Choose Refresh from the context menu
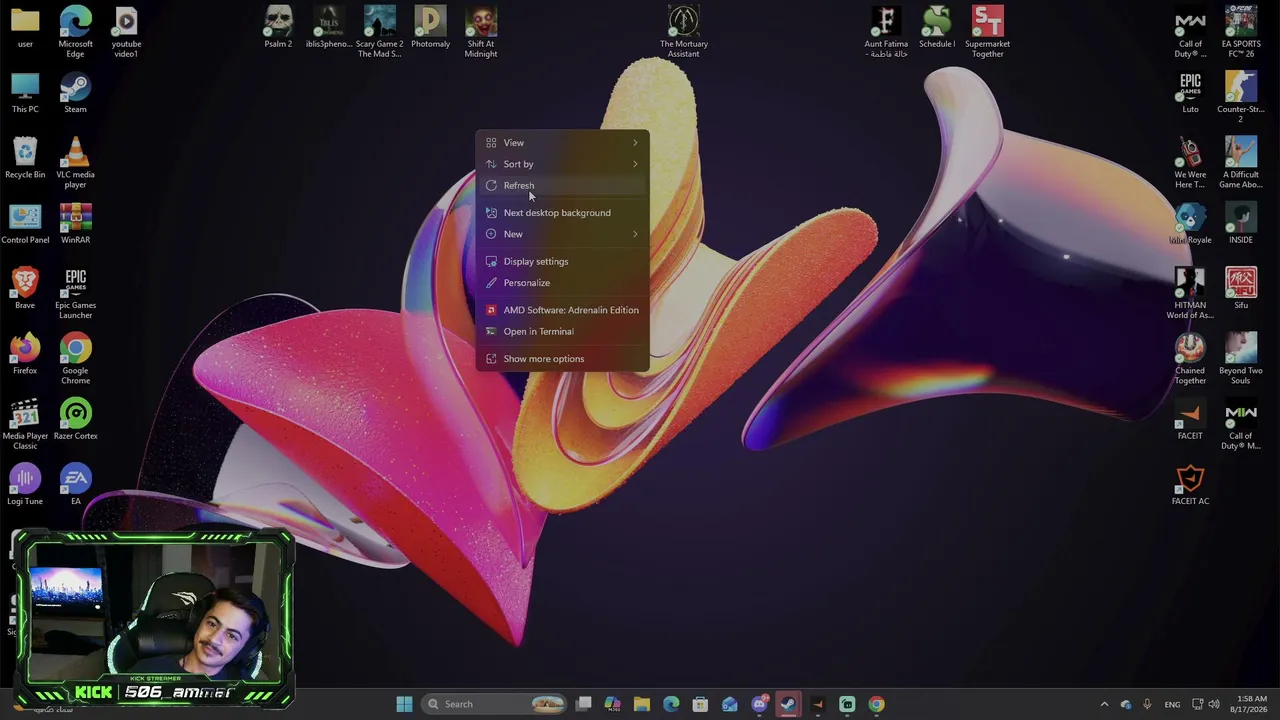 pos(562,185)
